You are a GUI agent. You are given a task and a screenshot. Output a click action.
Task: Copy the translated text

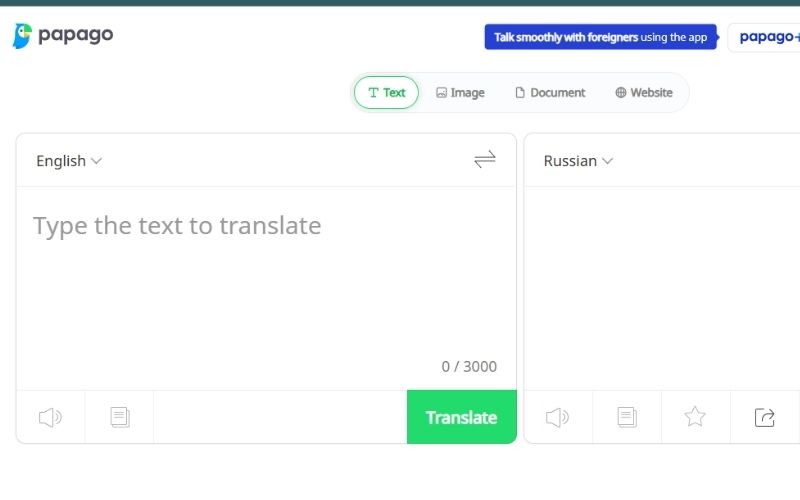pos(627,417)
